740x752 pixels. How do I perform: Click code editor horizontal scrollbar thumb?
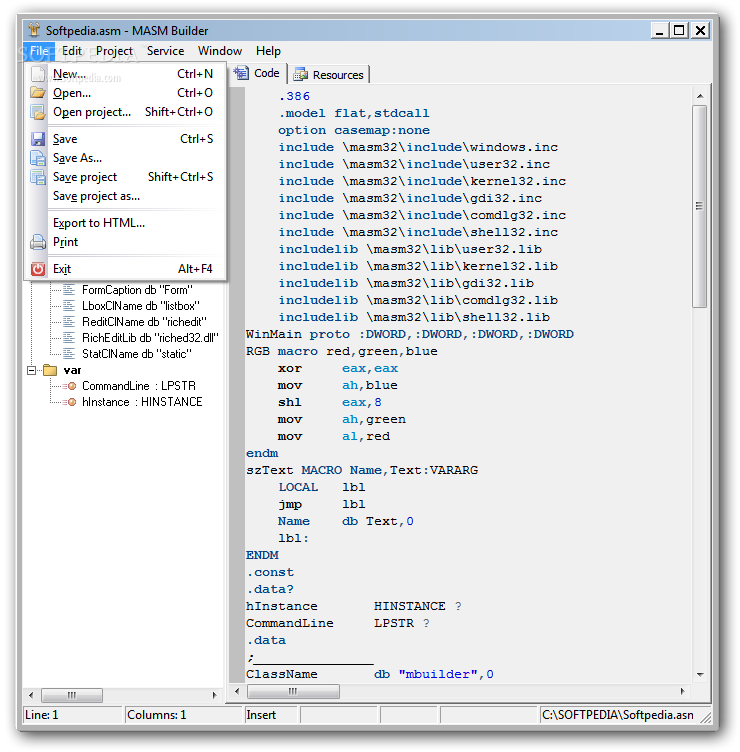293,691
